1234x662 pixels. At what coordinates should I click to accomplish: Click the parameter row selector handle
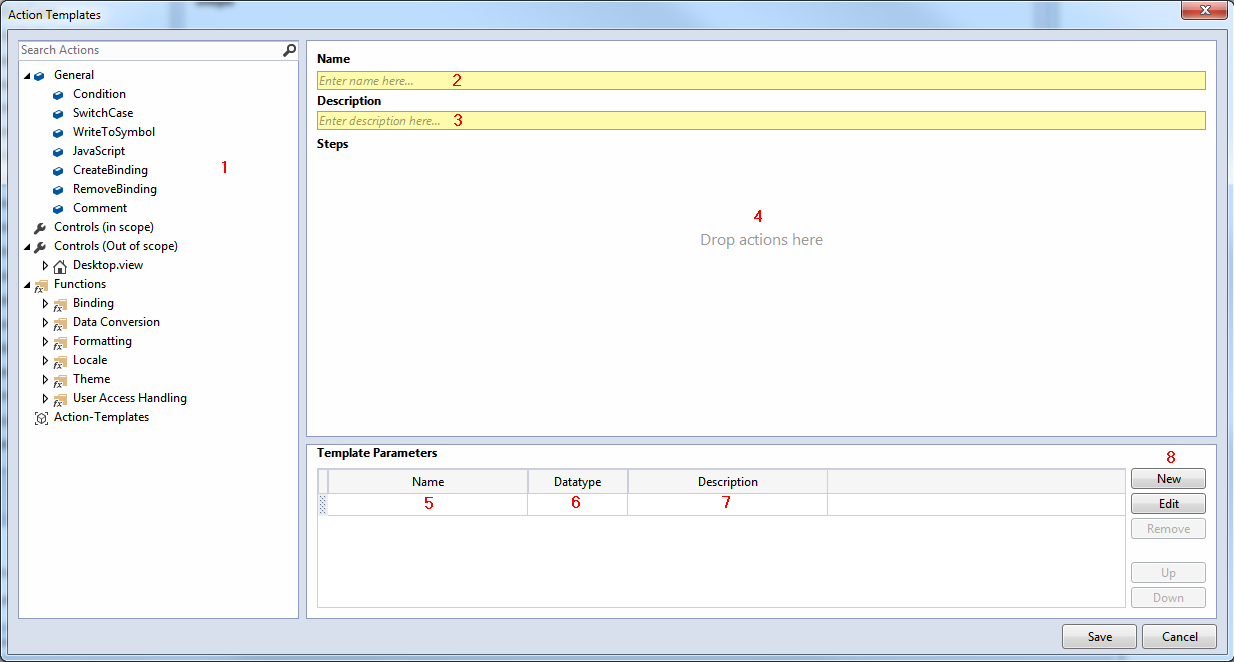(322, 505)
